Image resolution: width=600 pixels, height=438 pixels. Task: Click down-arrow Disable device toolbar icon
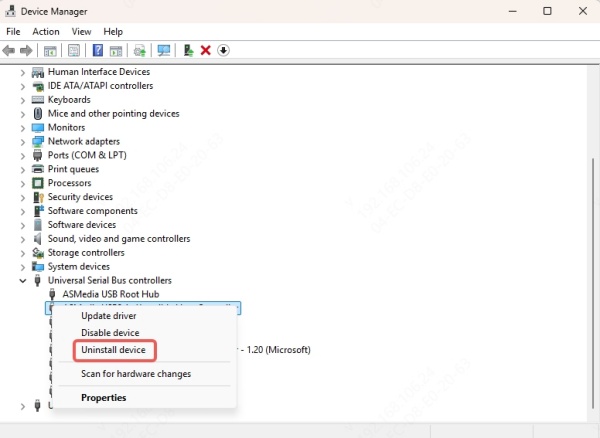tap(223, 50)
